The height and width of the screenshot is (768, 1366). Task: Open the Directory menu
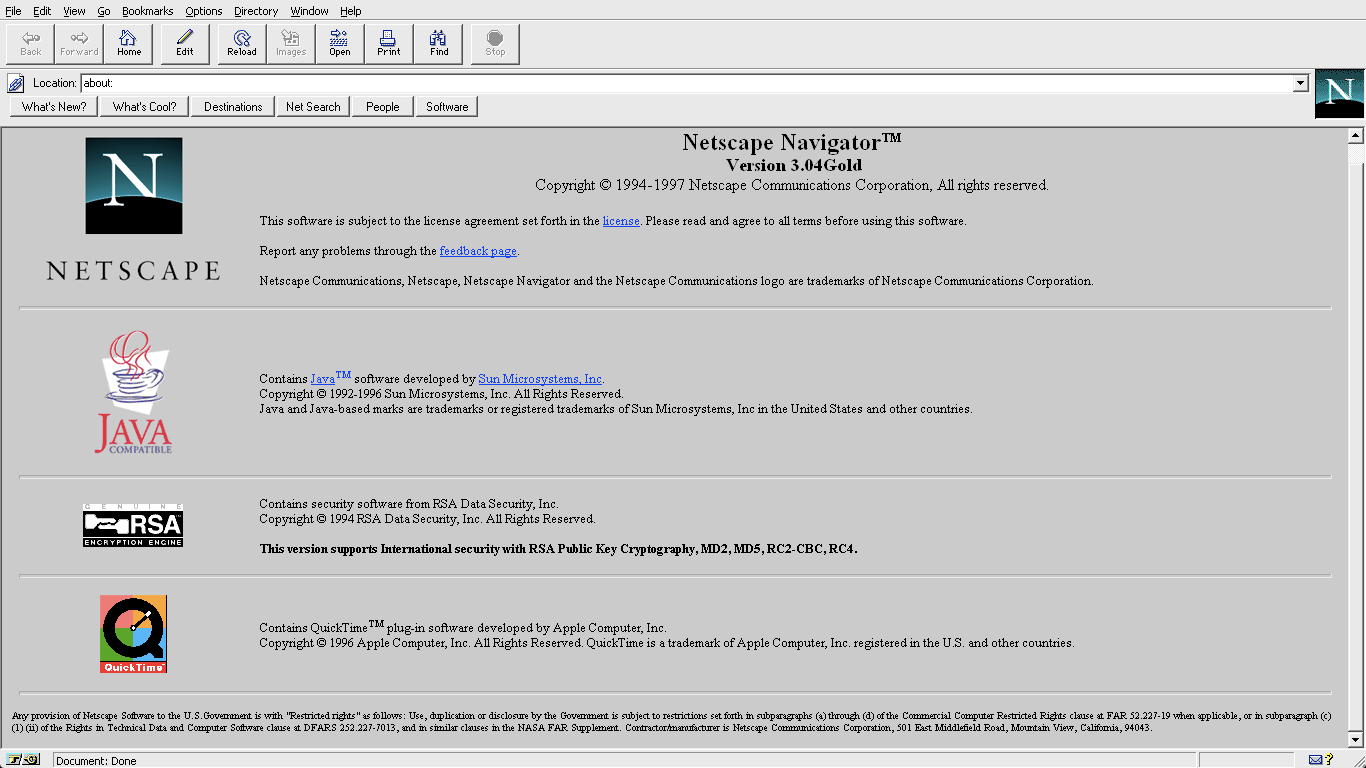pyautogui.click(x=256, y=11)
